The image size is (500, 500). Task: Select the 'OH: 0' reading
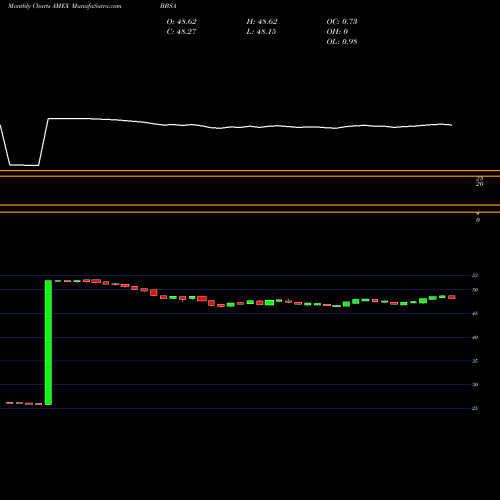[x=337, y=31]
